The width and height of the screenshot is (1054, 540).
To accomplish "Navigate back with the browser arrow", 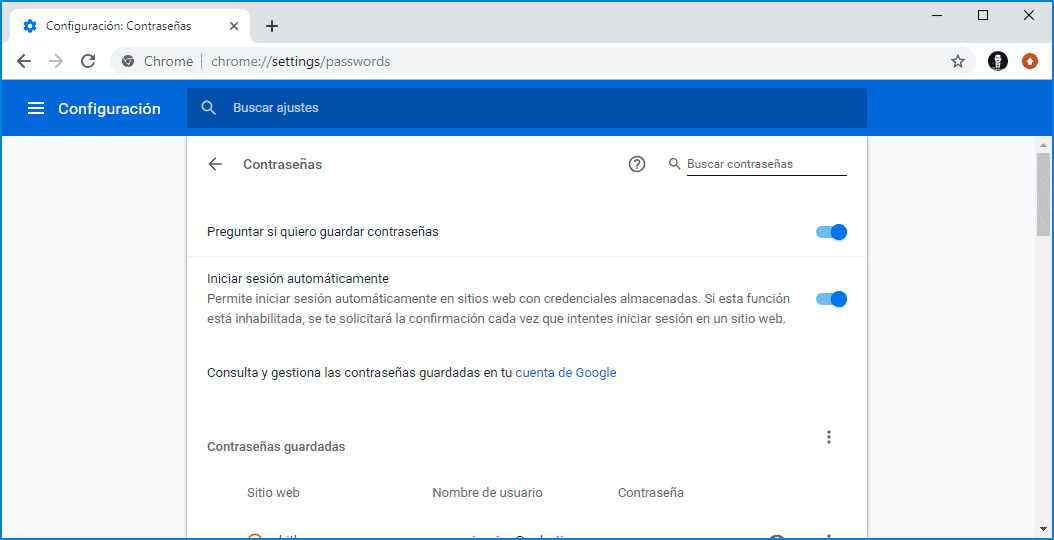I will coord(24,61).
